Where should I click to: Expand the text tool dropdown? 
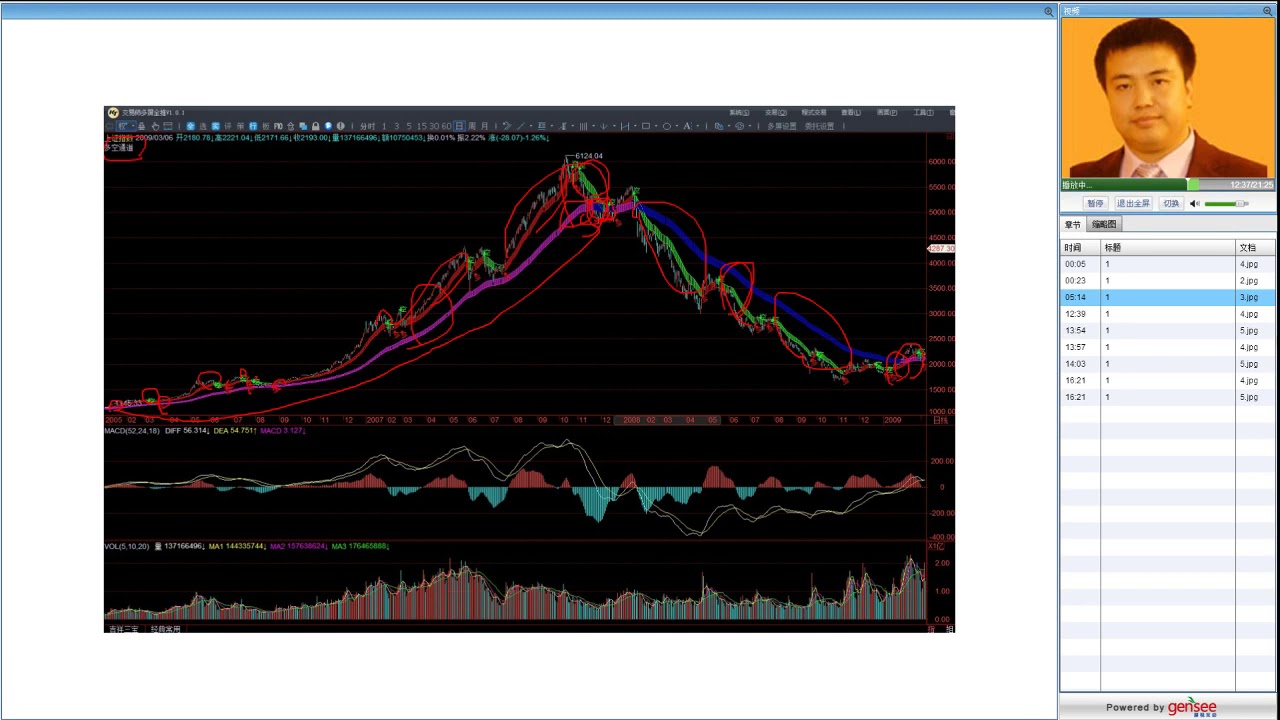coord(698,126)
